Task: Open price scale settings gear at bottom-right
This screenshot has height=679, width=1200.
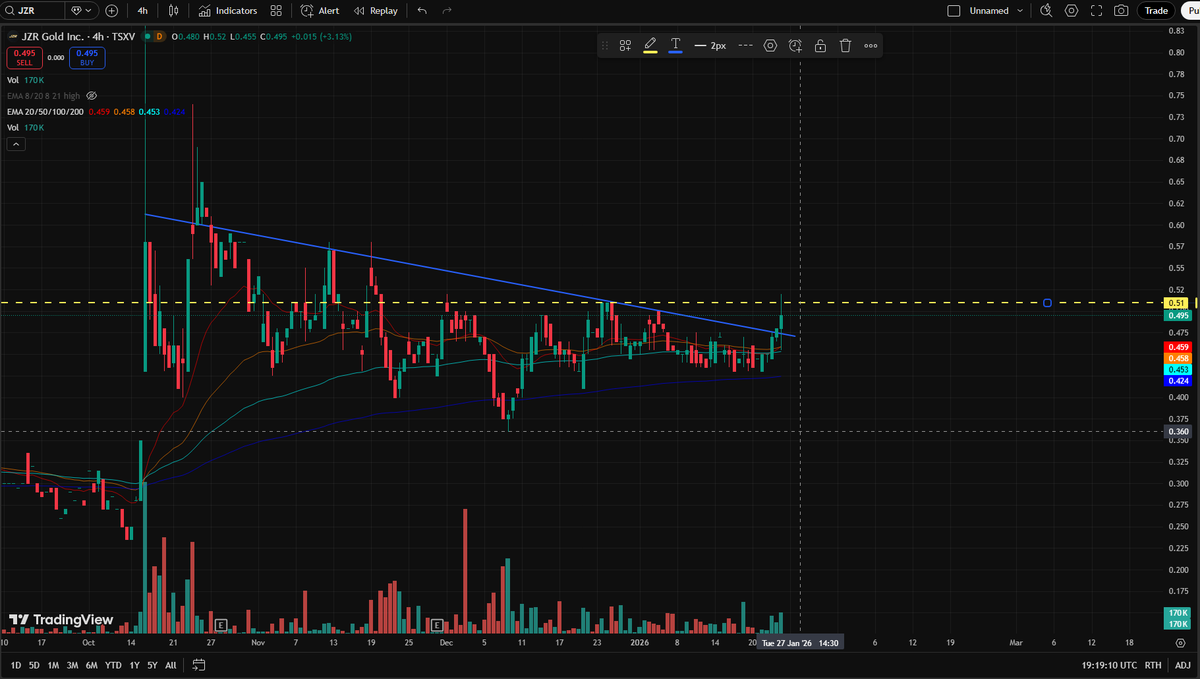Action: (1181, 642)
